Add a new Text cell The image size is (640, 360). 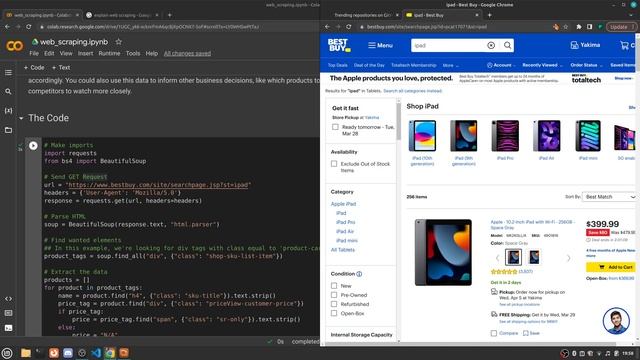coord(61,67)
